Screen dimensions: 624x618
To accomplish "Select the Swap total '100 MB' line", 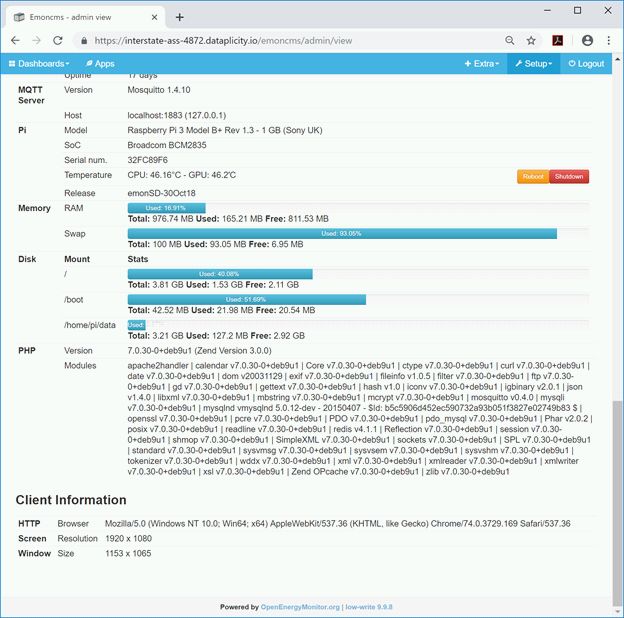I will (x=215, y=244).
